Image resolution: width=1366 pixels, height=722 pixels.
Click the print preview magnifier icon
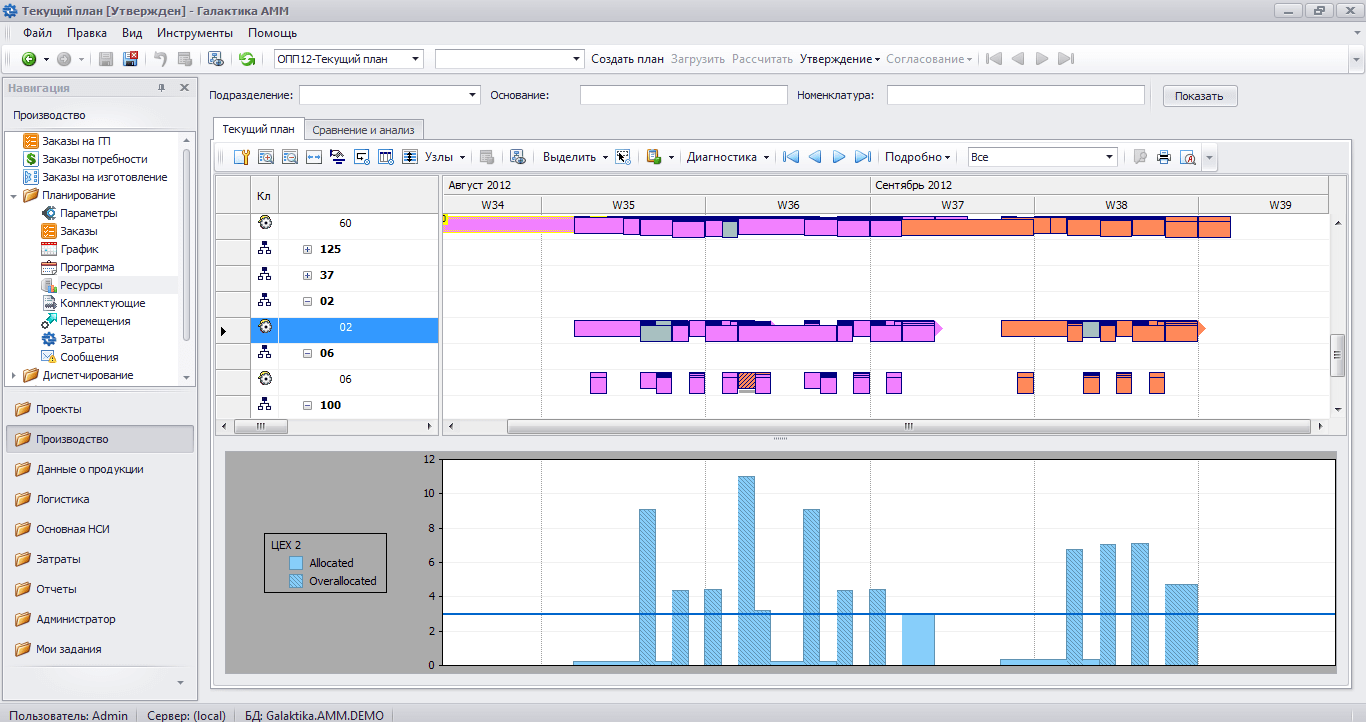pyautogui.click(x=1188, y=157)
